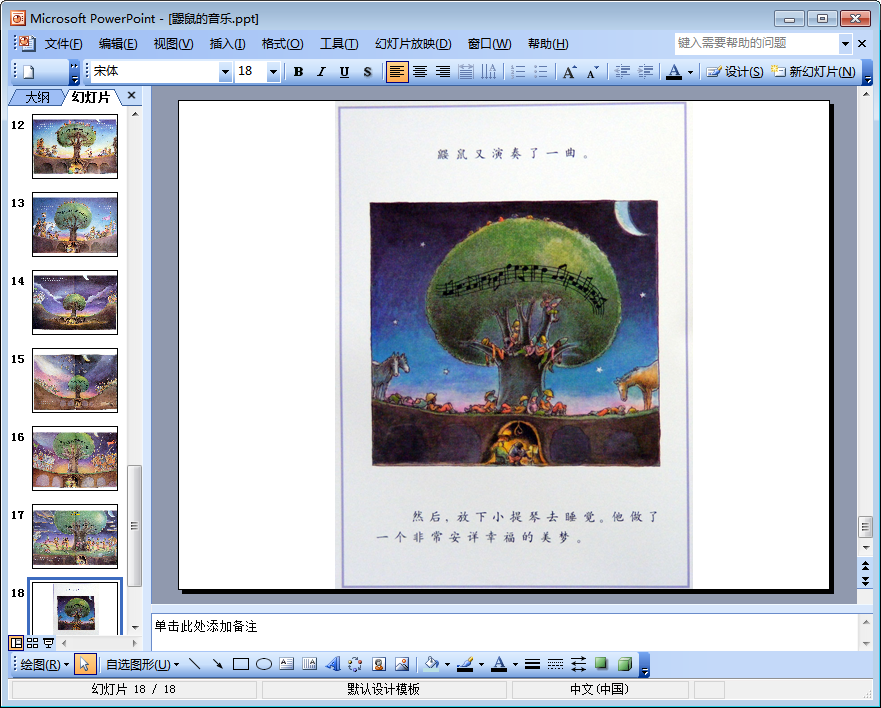Open the font size dropdown 18
The height and width of the screenshot is (708, 881).
274,72
